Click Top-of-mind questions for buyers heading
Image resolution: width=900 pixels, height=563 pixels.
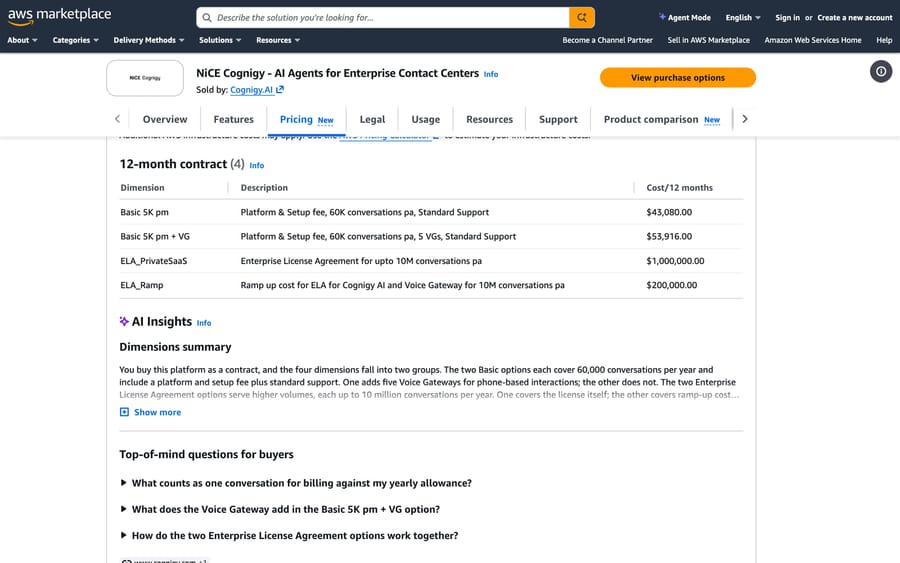[206, 455]
